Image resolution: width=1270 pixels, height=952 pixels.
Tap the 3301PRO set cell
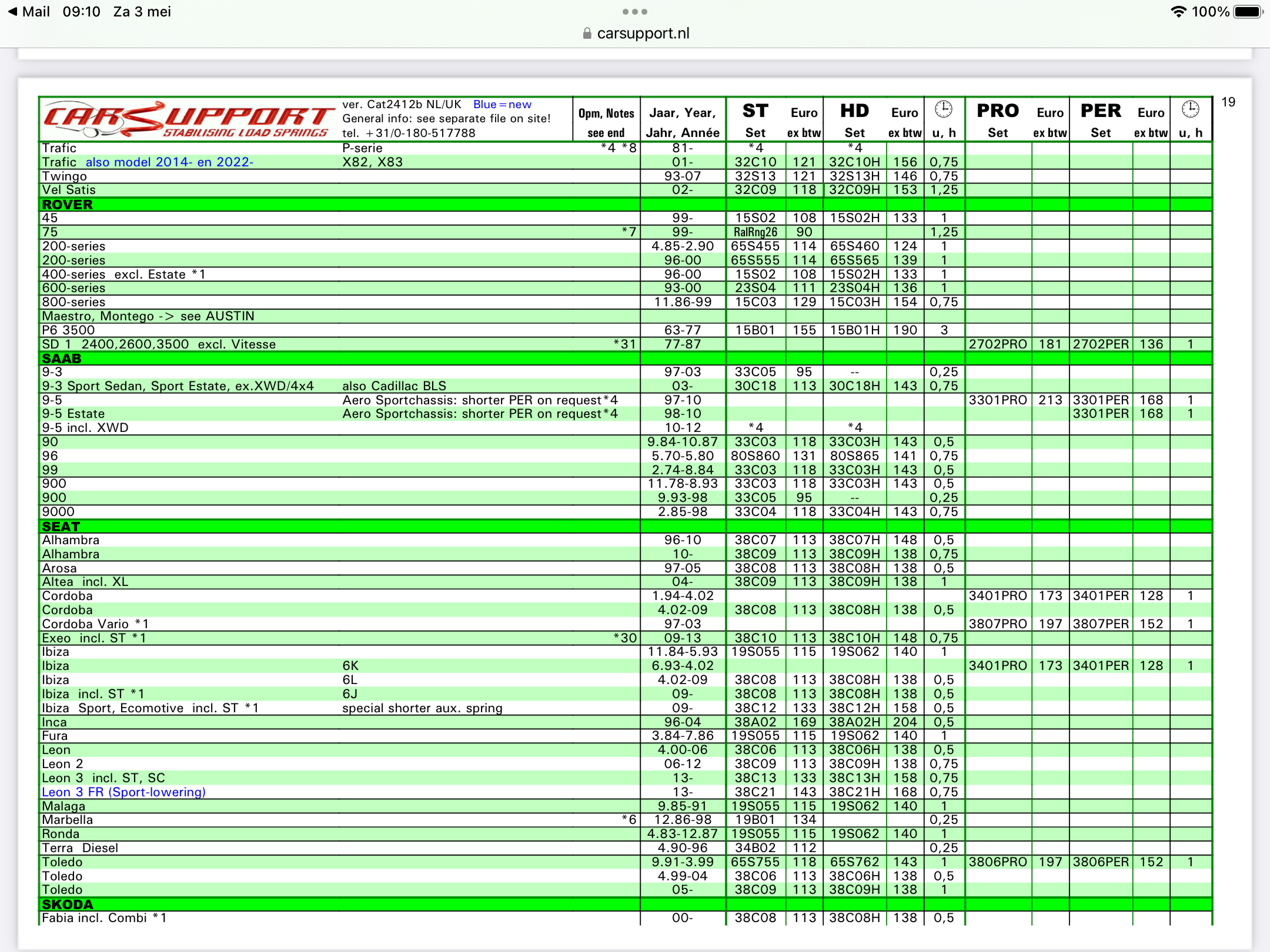click(x=997, y=400)
